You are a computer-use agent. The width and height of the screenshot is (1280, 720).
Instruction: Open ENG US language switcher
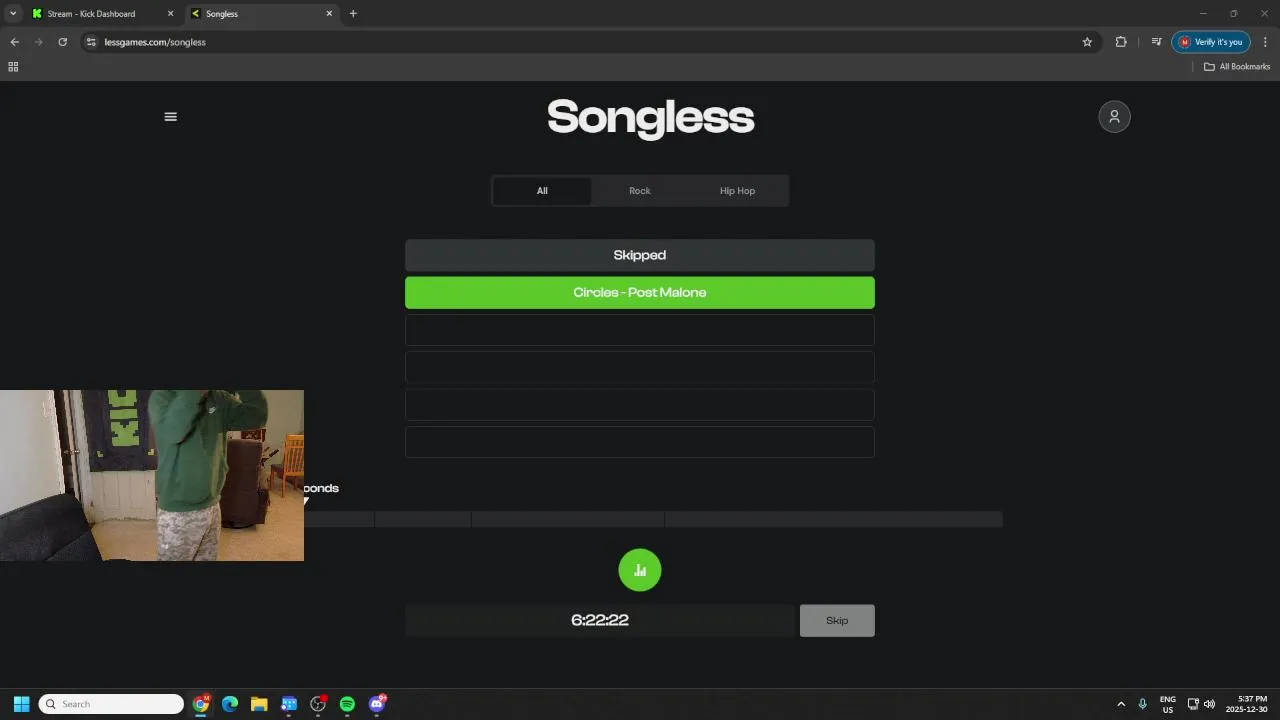click(x=1167, y=704)
